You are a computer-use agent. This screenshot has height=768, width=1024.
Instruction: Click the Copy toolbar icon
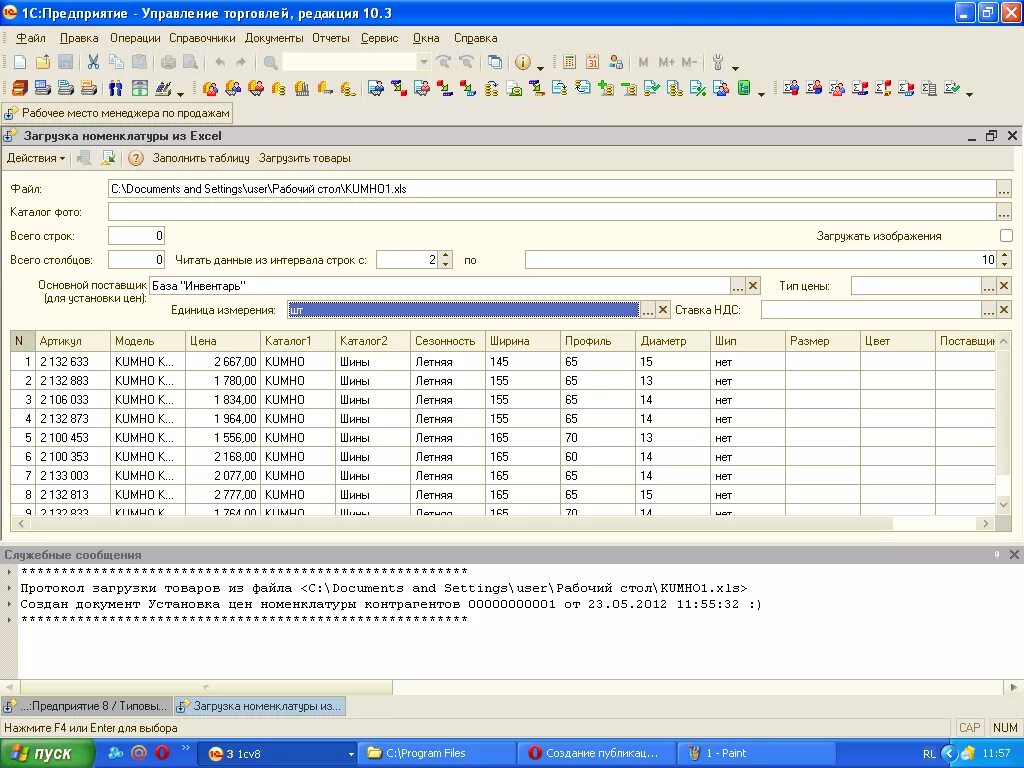tap(116, 62)
